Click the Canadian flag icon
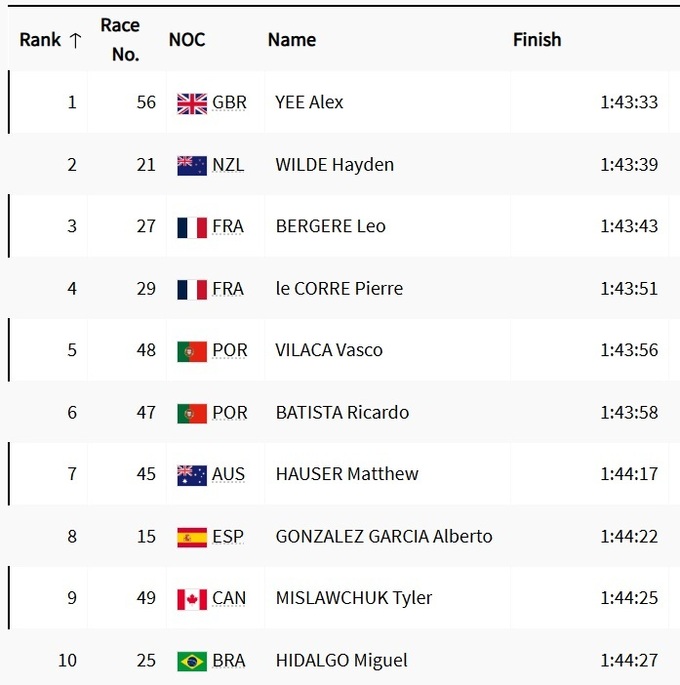 coord(192,599)
